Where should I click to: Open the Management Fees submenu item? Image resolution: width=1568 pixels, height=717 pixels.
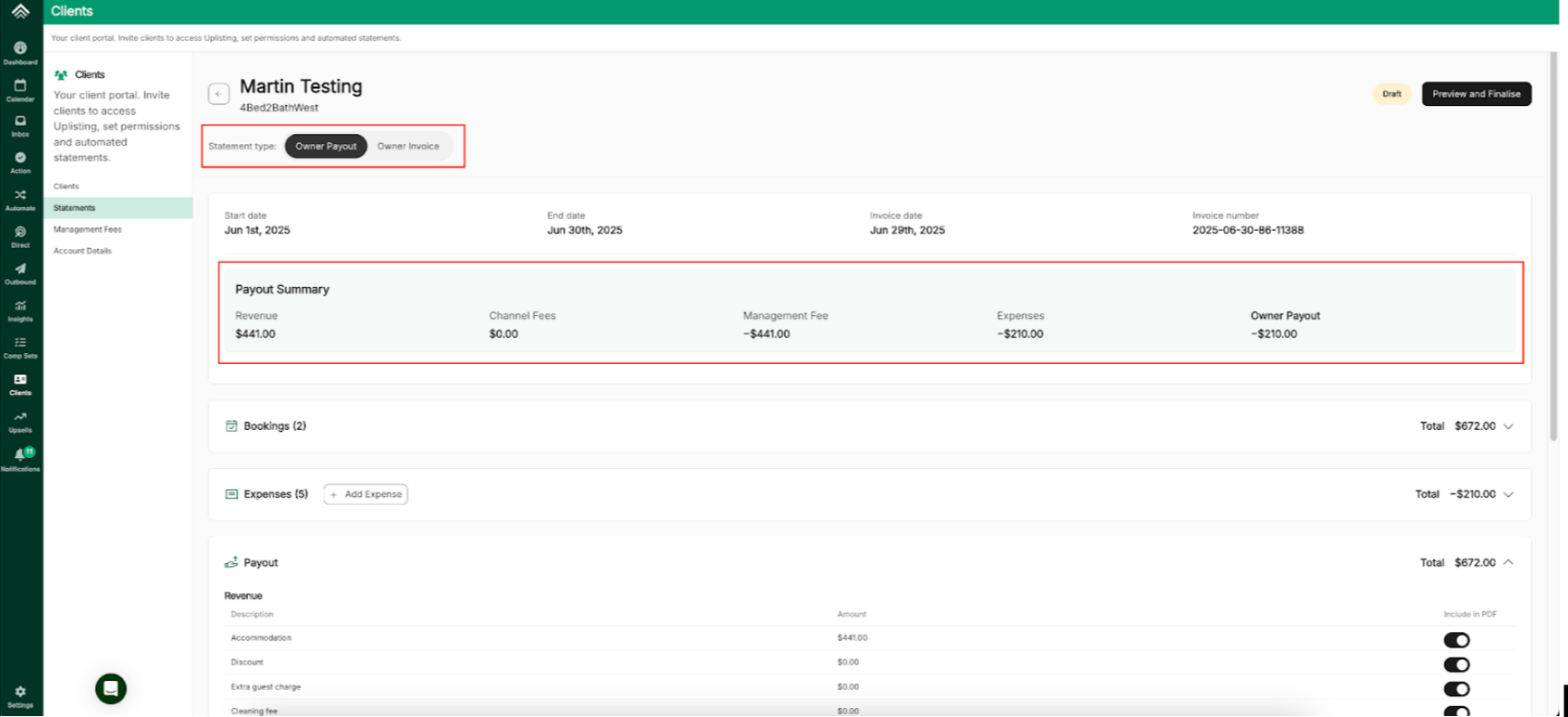click(87, 230)
